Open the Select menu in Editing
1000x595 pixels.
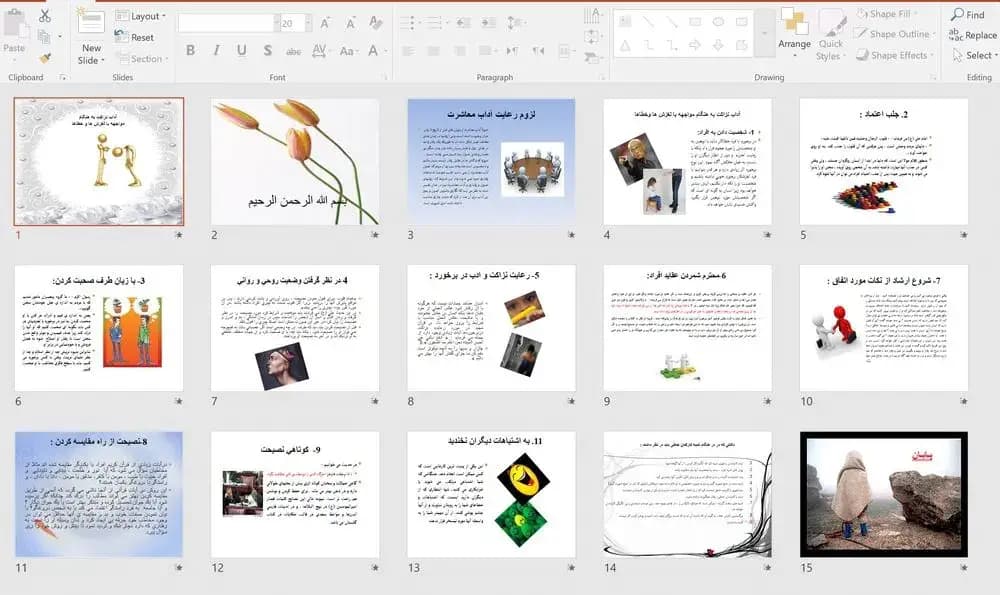pos(975,55)
